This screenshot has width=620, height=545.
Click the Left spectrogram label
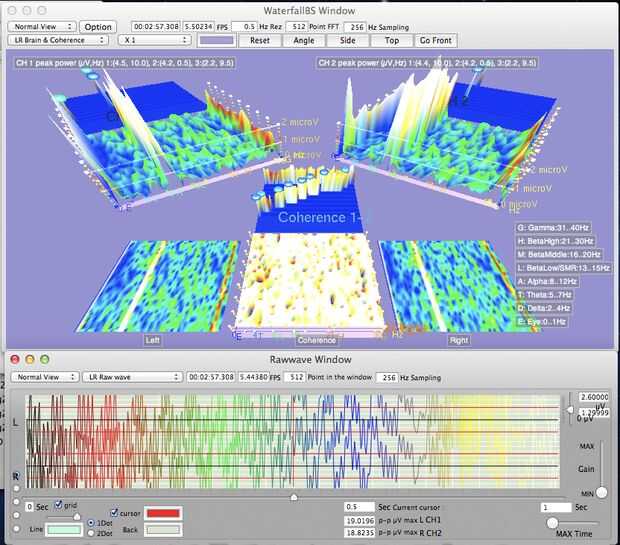[x=152, y=340]
